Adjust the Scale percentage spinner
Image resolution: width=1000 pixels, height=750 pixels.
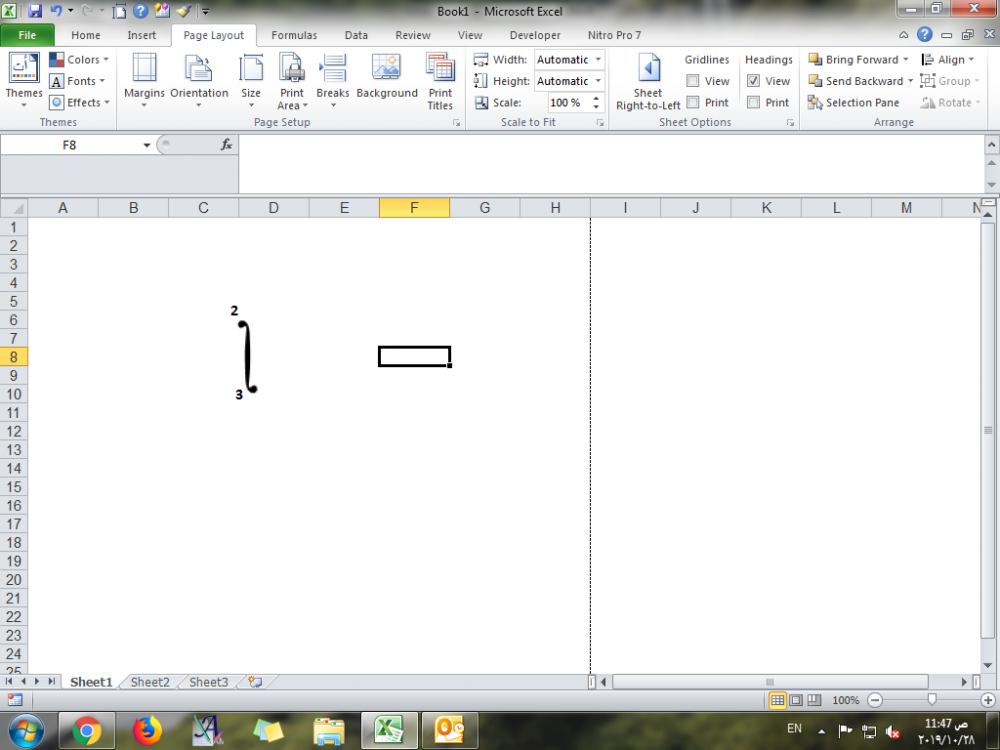coord(596,102)
